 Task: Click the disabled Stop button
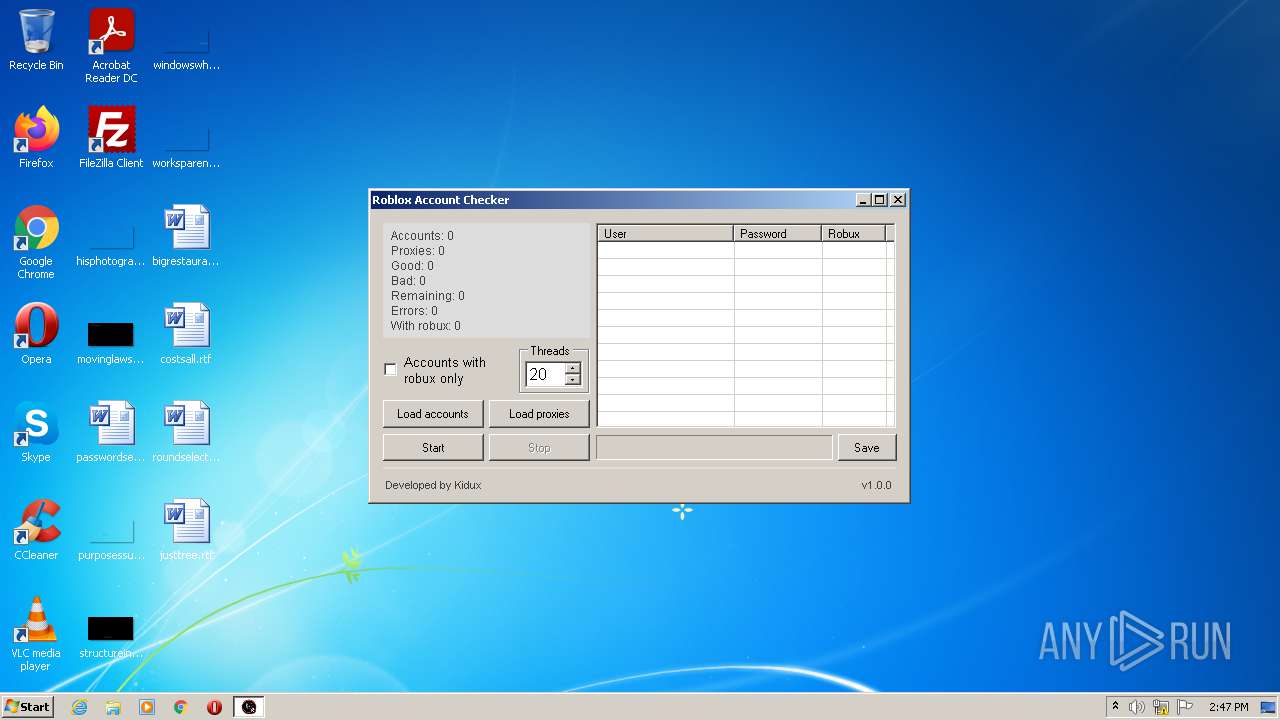click(x=539, y=448)
